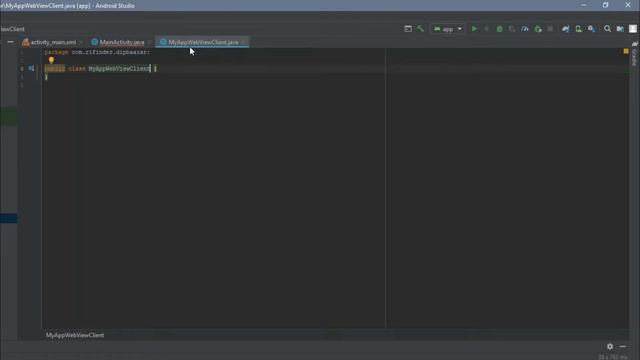Open Search Everywhere magnifier icon
Viewport: 640px width, 360px height.
click(x=607, y=29)
